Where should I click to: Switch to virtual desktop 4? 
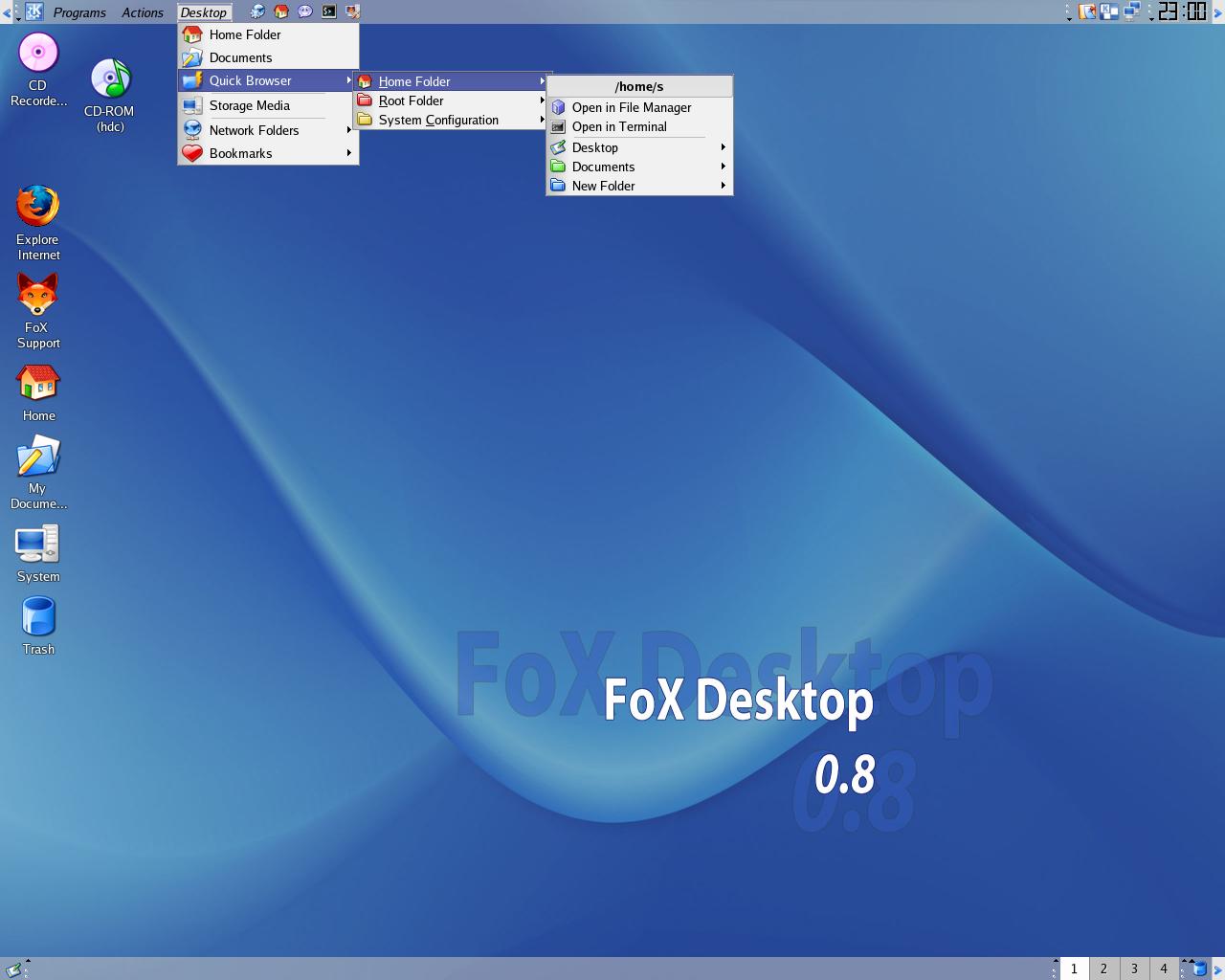click(1164, 969)
